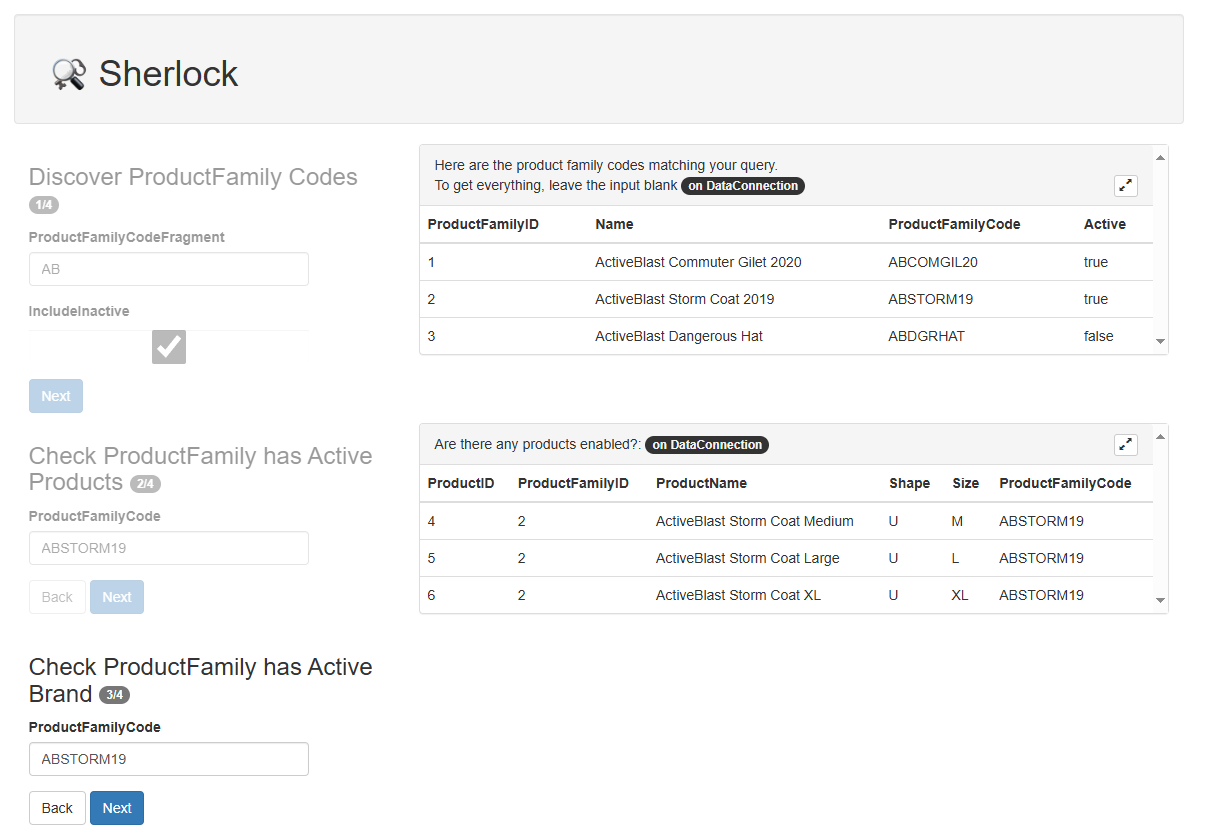Click the 1/4 step badge
Screen dimensions: 1206x840
point(44,204)
